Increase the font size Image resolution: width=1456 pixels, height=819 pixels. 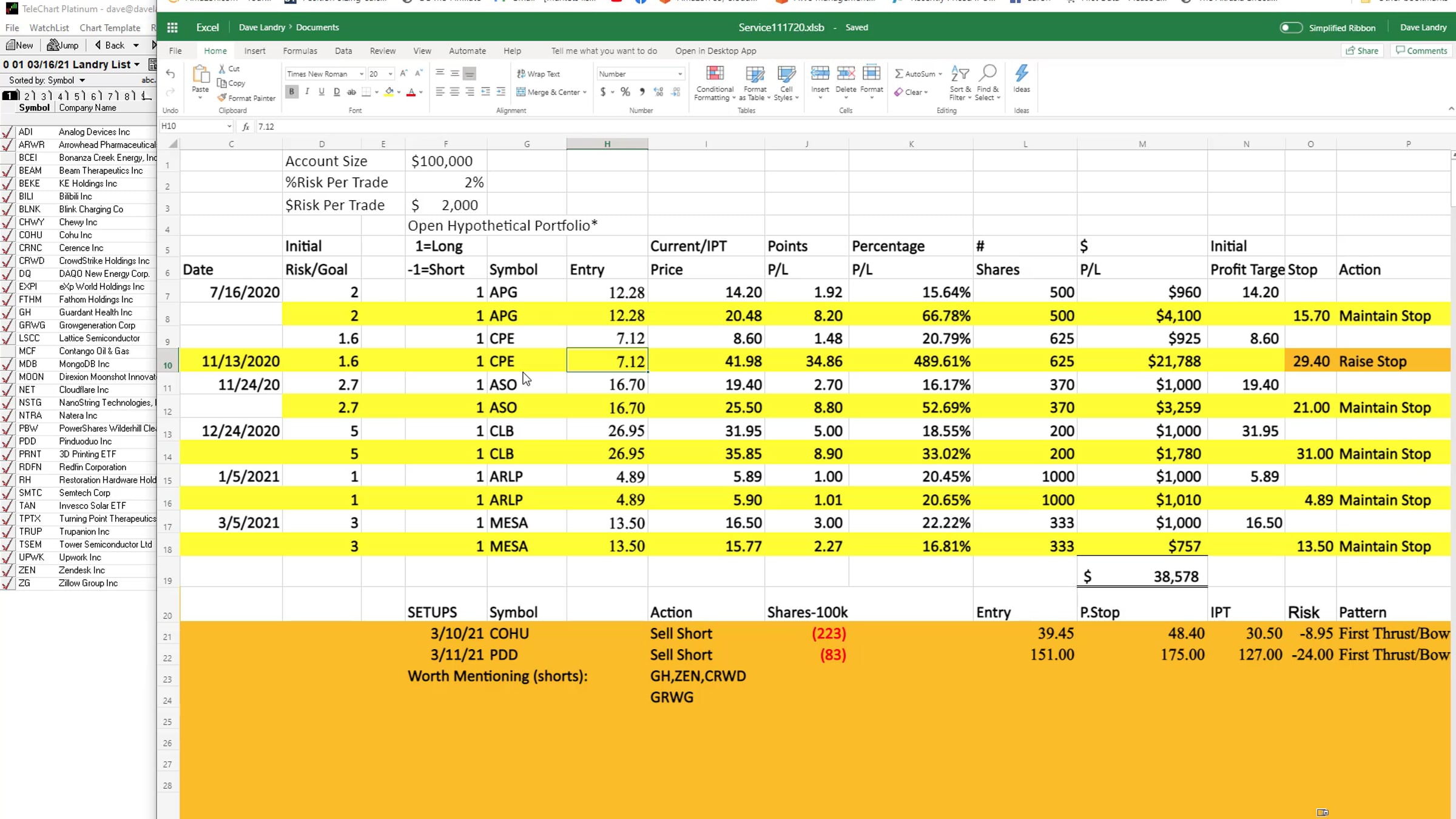403,73
